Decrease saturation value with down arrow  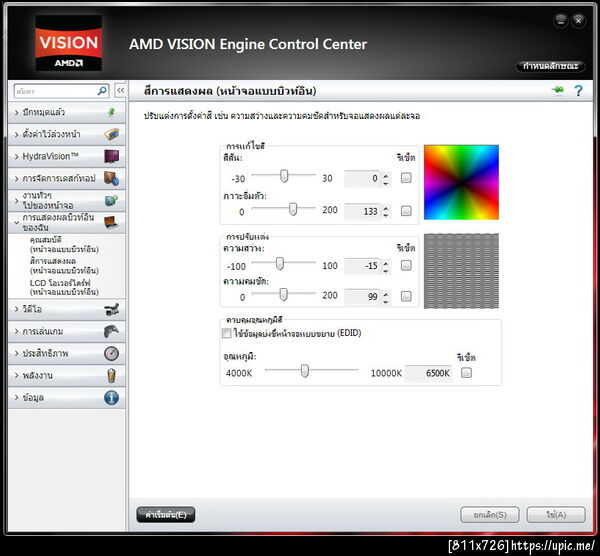tap(386, 215)
